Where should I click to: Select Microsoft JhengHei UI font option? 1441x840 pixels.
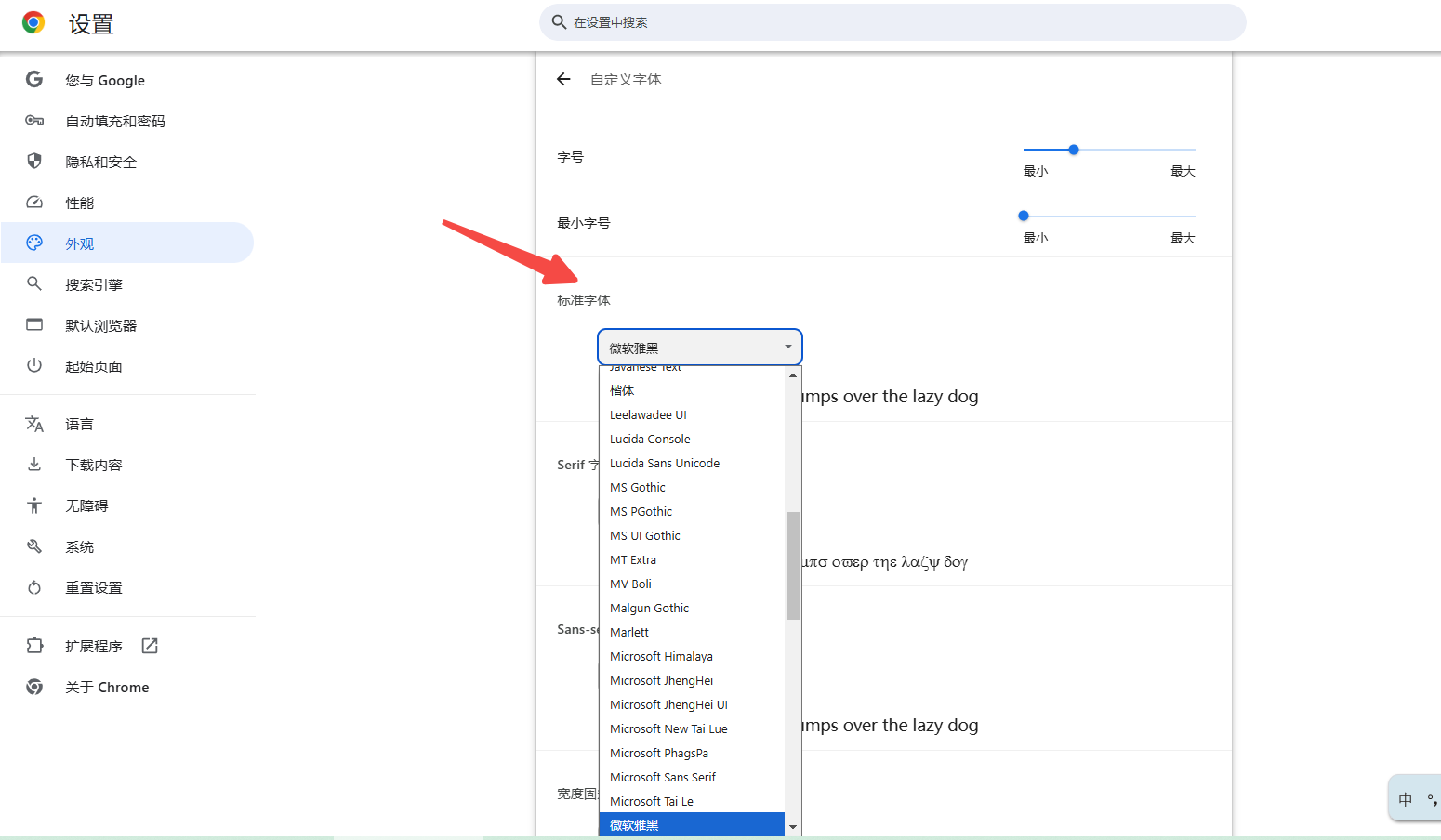[693, 704]
